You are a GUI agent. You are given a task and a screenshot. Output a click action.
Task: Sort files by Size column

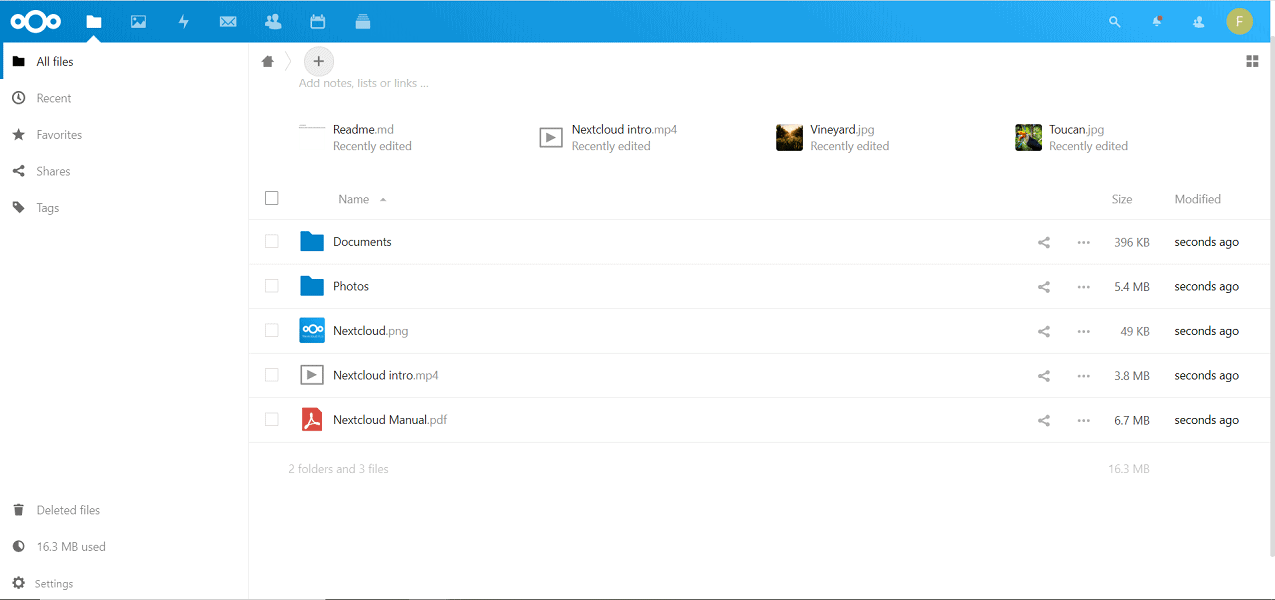pyautogui.click(x=1122, y=199)
